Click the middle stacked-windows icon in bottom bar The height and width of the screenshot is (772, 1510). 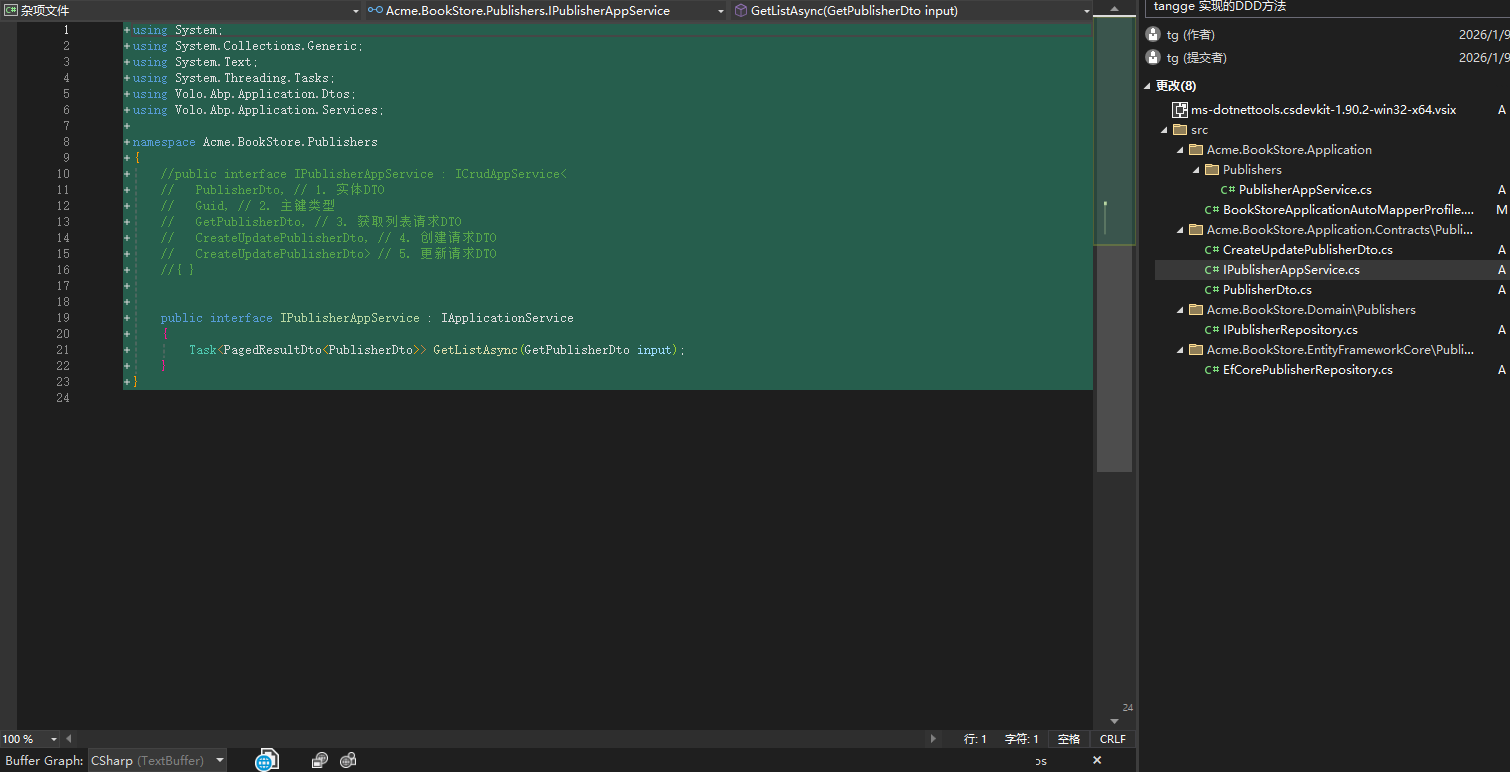(320, 760)
